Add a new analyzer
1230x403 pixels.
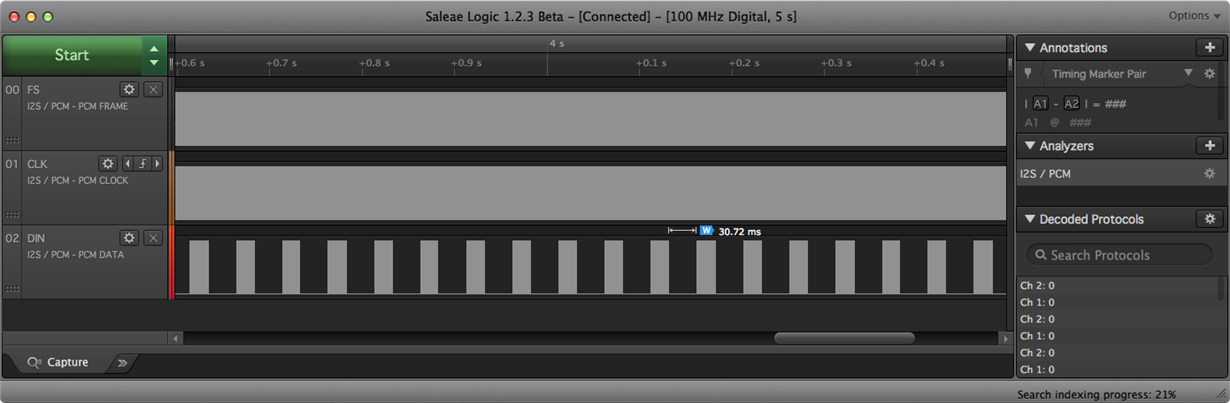[1209, 146]
